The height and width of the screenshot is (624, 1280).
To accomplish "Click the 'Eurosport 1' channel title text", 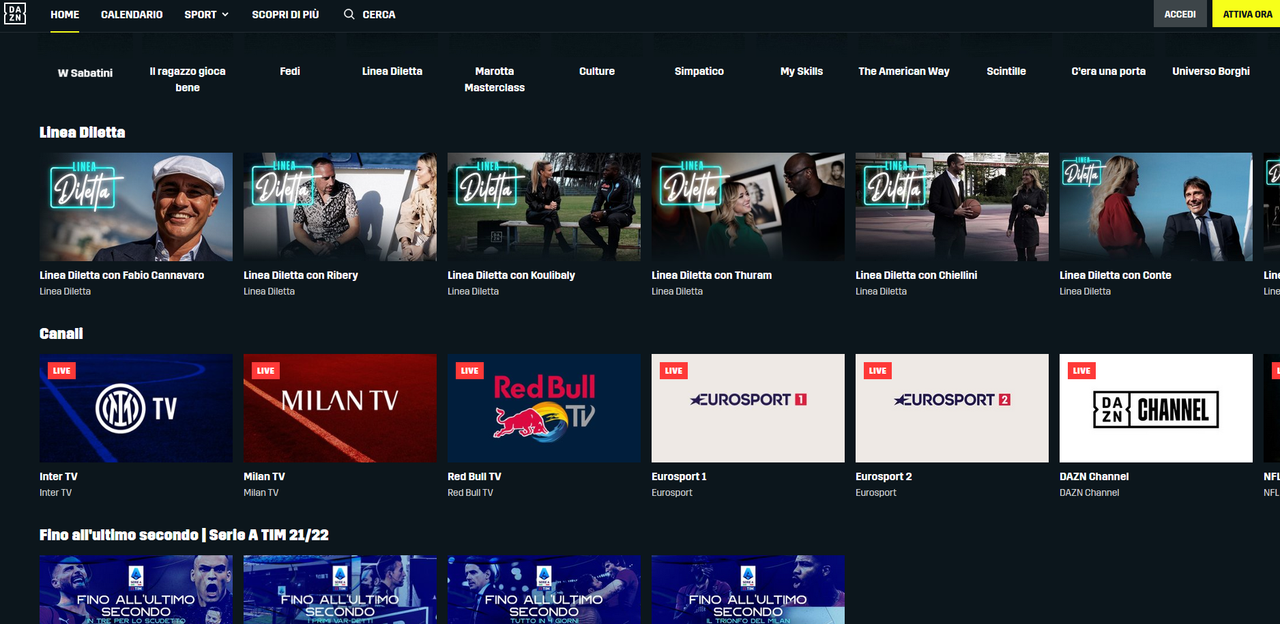I will (679, 477).
